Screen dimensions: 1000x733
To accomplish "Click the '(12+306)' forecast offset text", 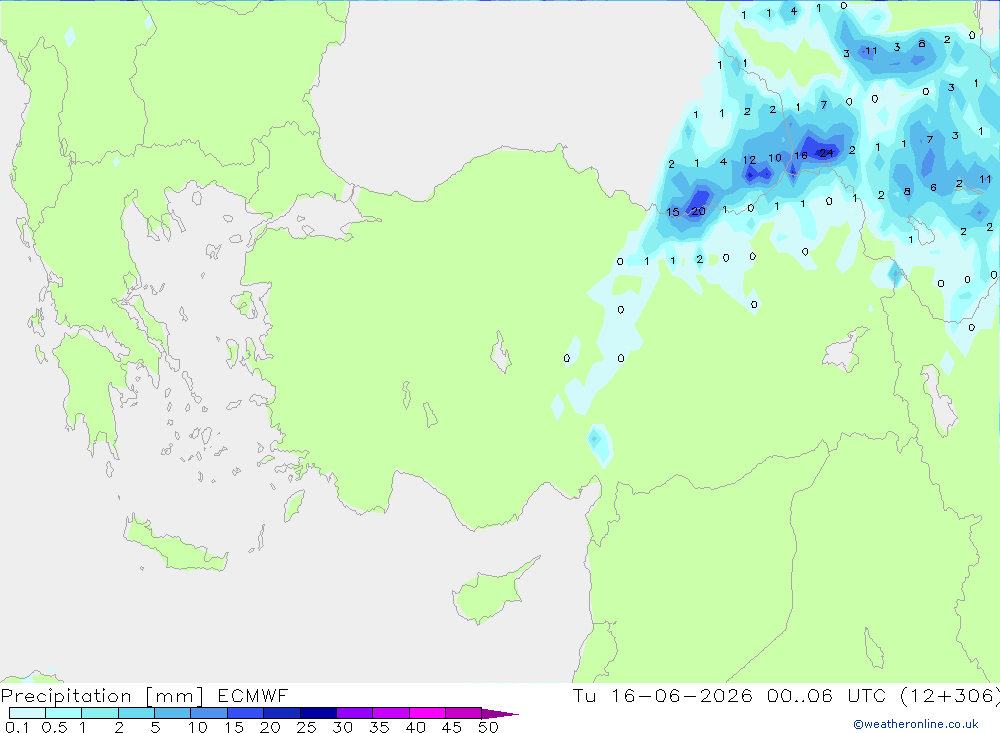I will click(950, 695).
